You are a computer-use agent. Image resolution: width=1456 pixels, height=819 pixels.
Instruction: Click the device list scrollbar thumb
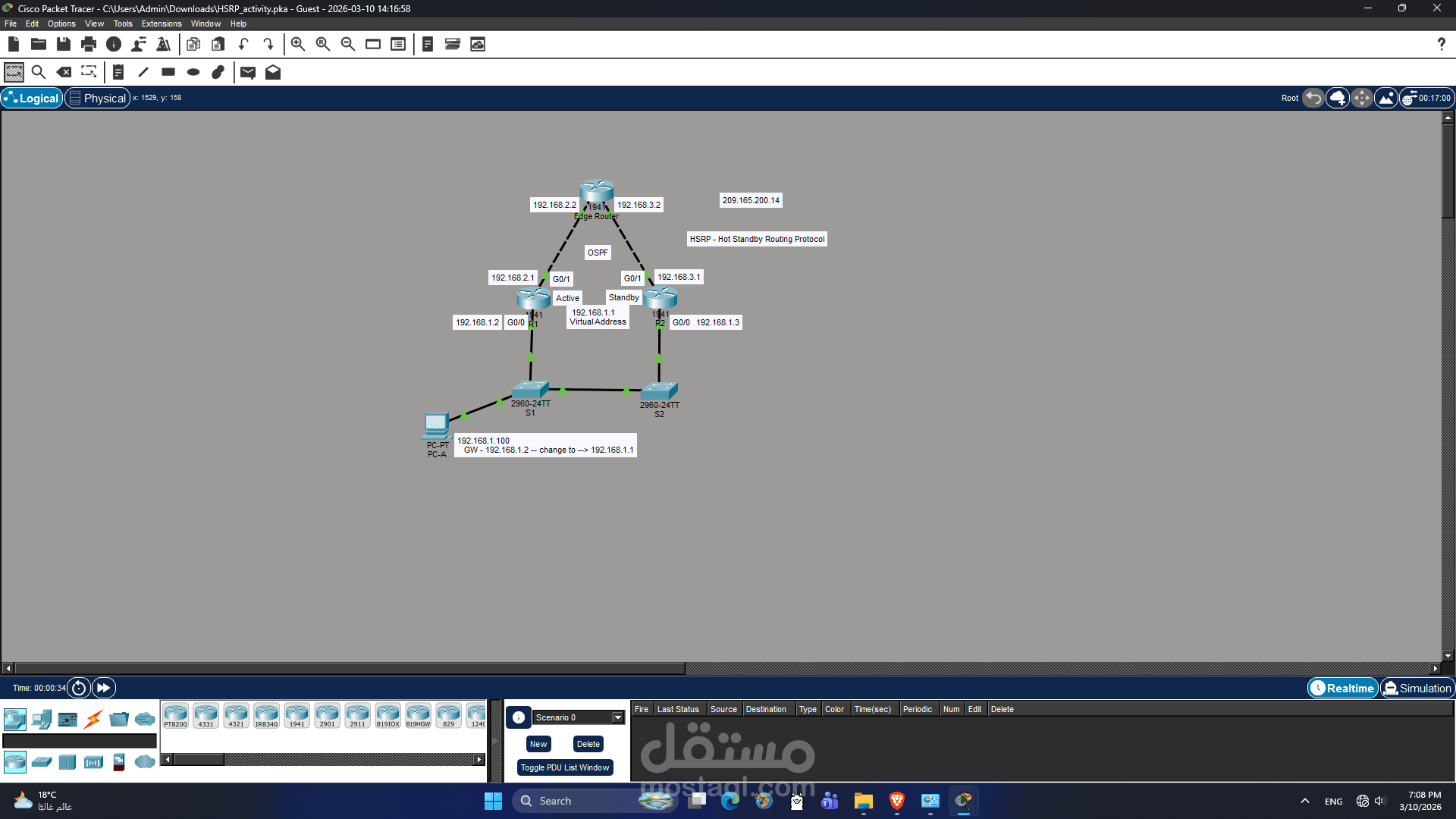pyautogui.click(x=199, y=759)
